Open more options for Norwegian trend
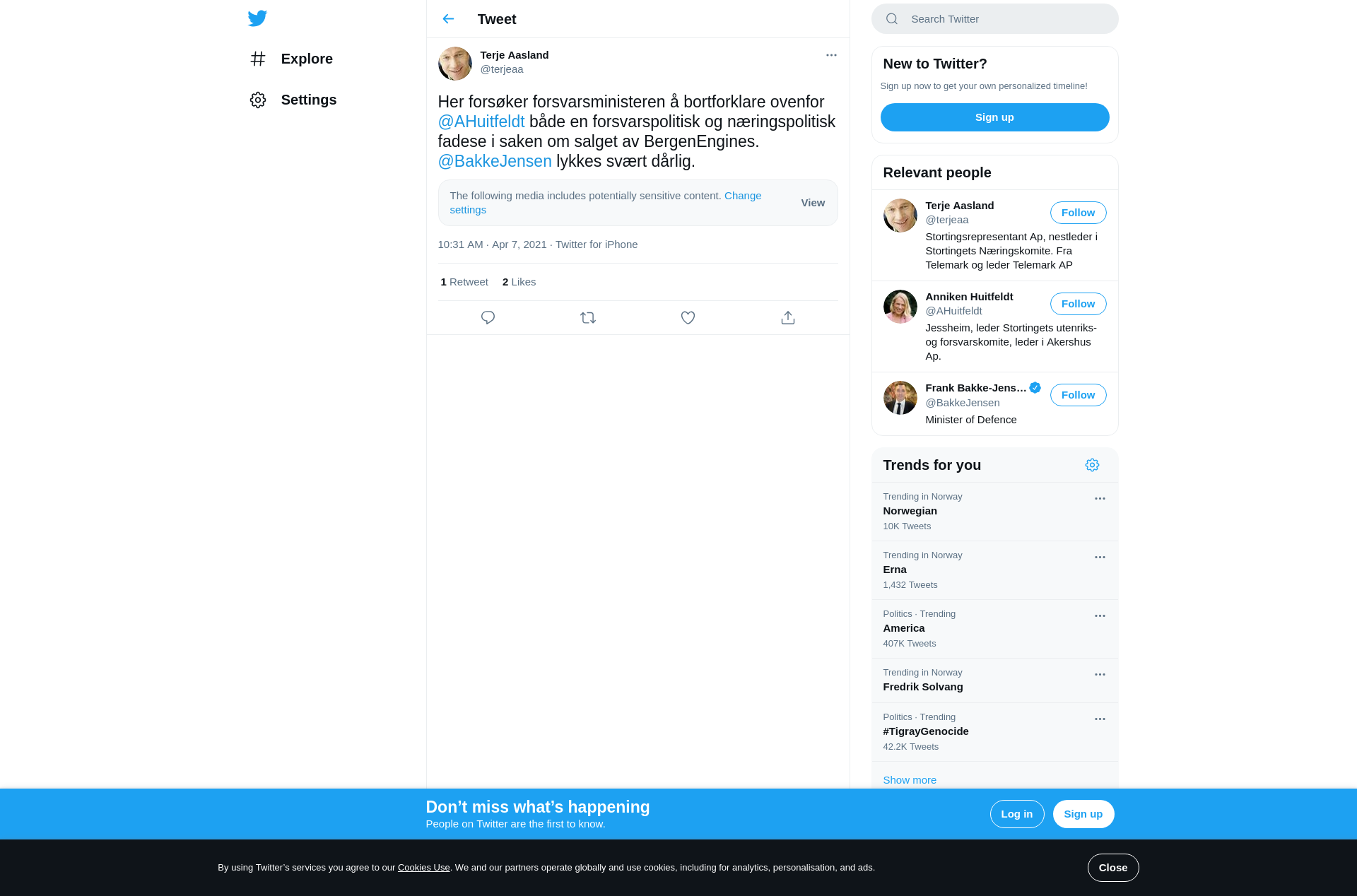The image size is (1357, 896). point(1100,498)
